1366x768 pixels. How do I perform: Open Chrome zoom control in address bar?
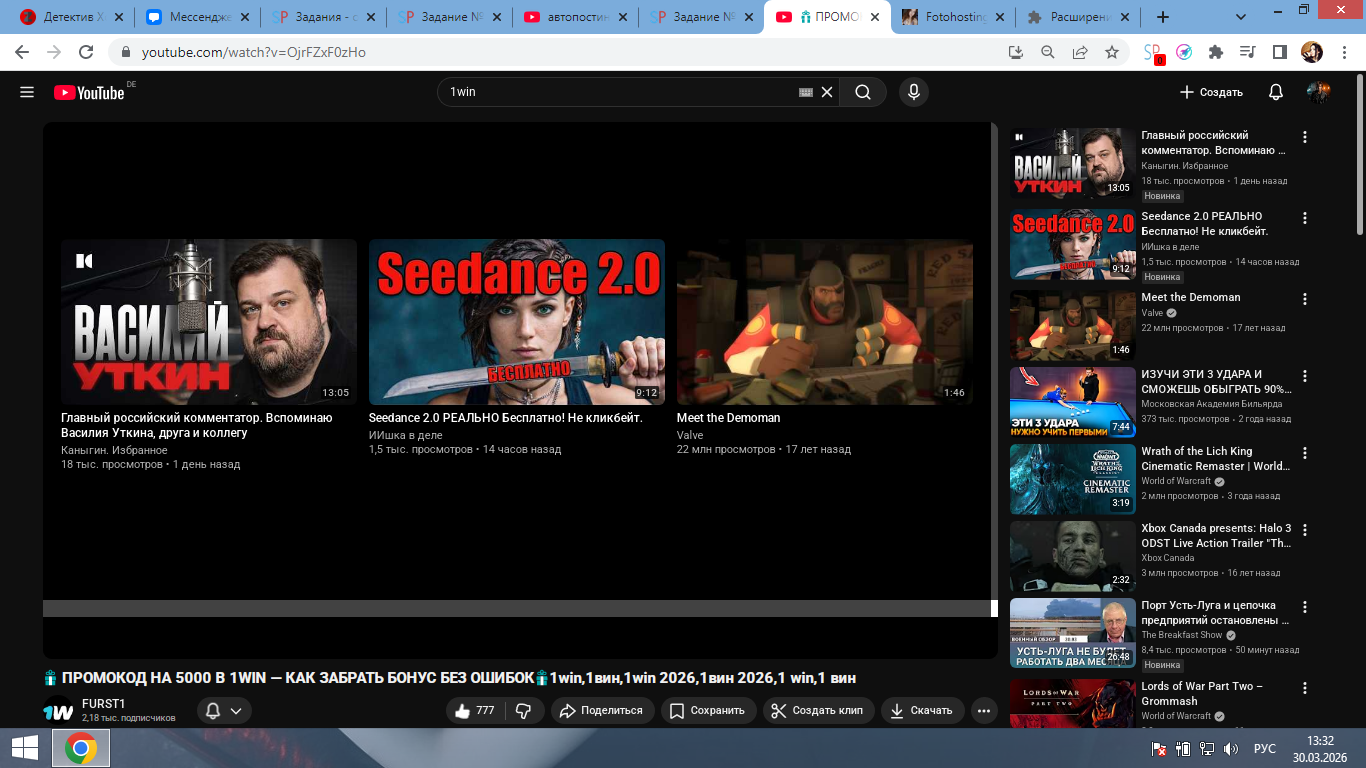point(1048,52)
